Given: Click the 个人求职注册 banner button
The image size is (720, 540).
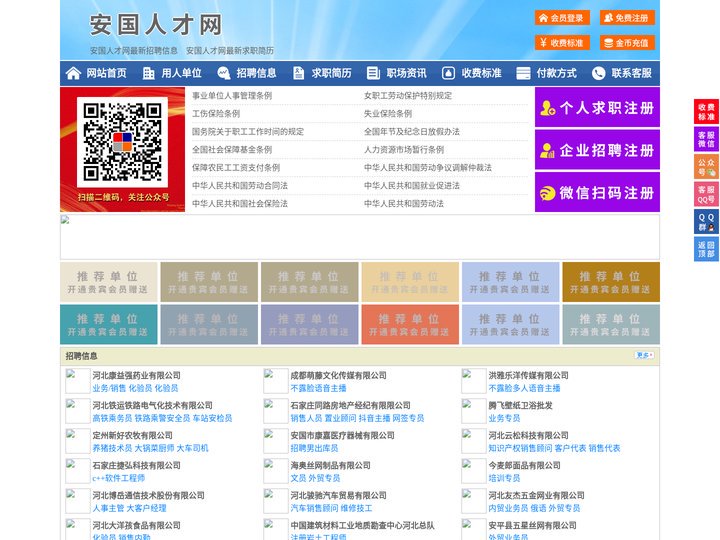Looking at the screenshot, I should click(x=597, y=107).
